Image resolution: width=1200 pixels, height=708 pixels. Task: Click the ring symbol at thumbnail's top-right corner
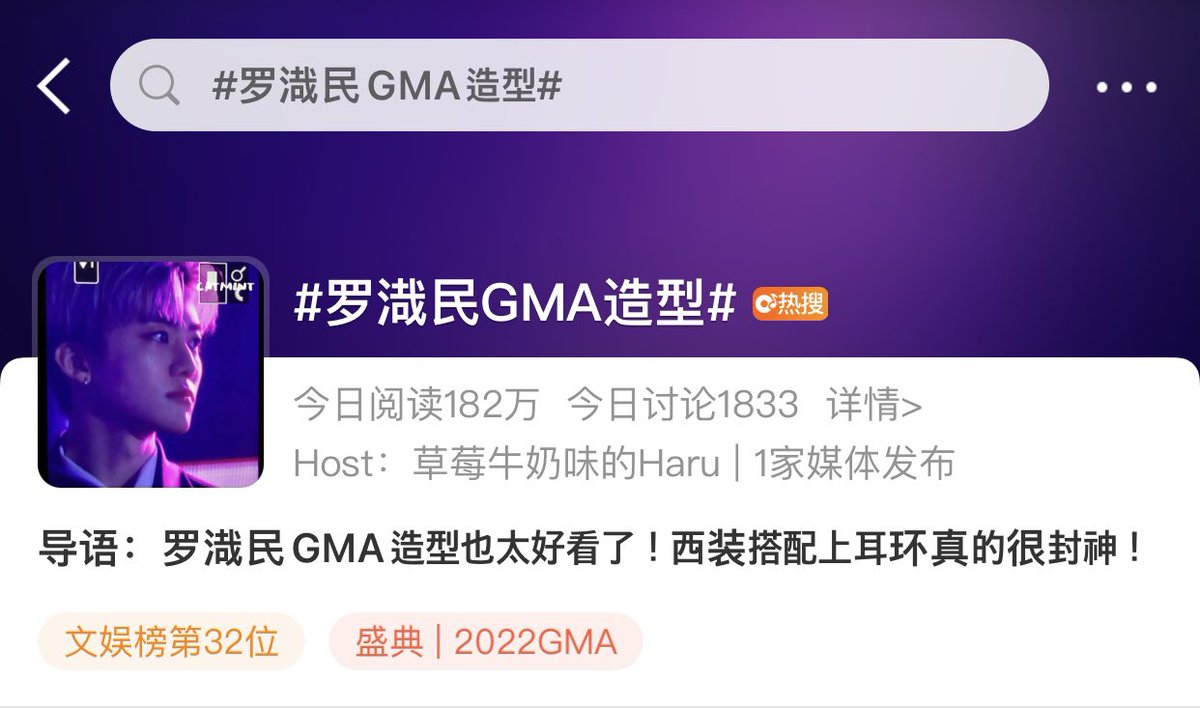(x=240, y=272)
